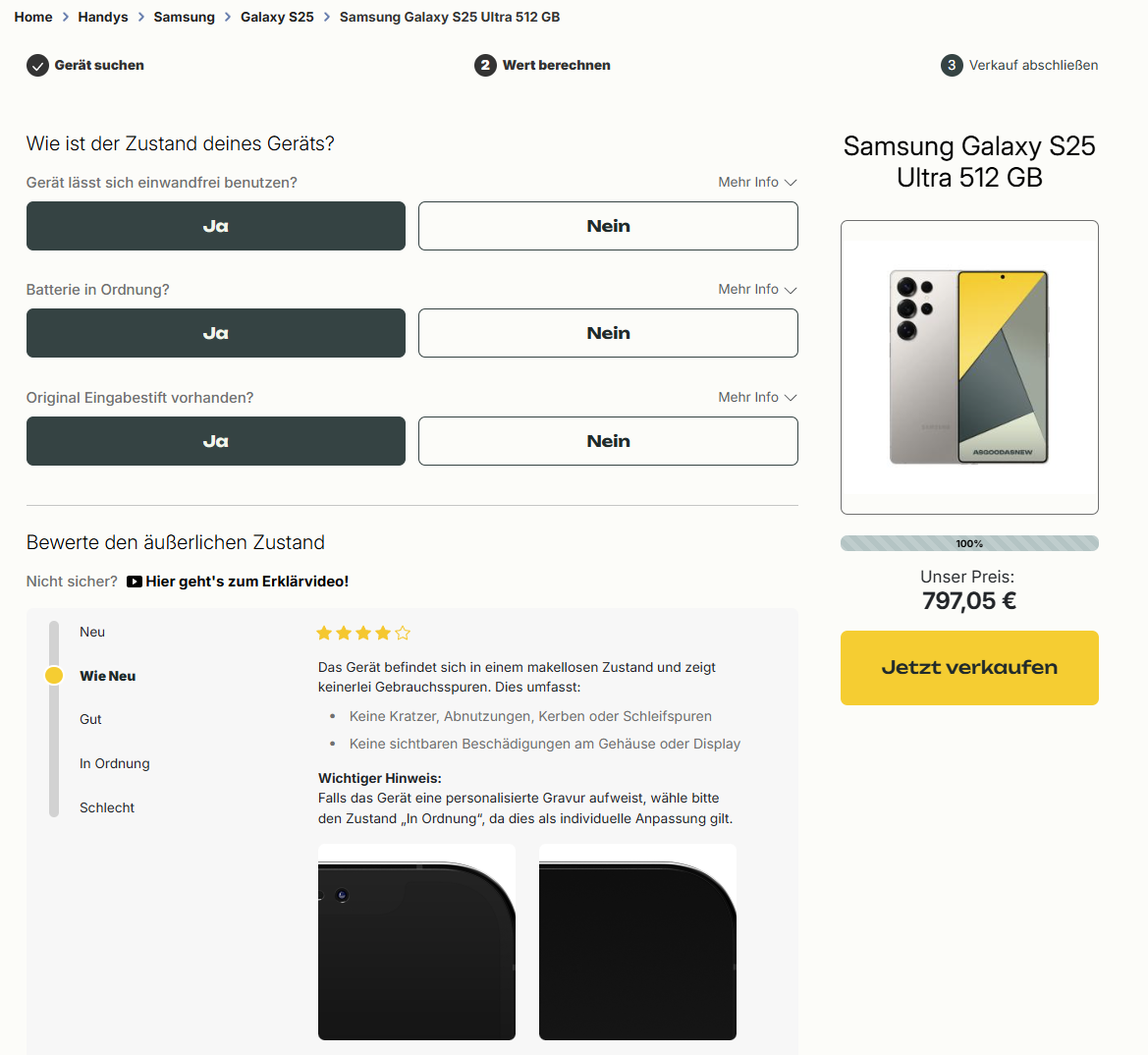
Task: Click the first black phone corner example image
Action: [x=416, y=941]
